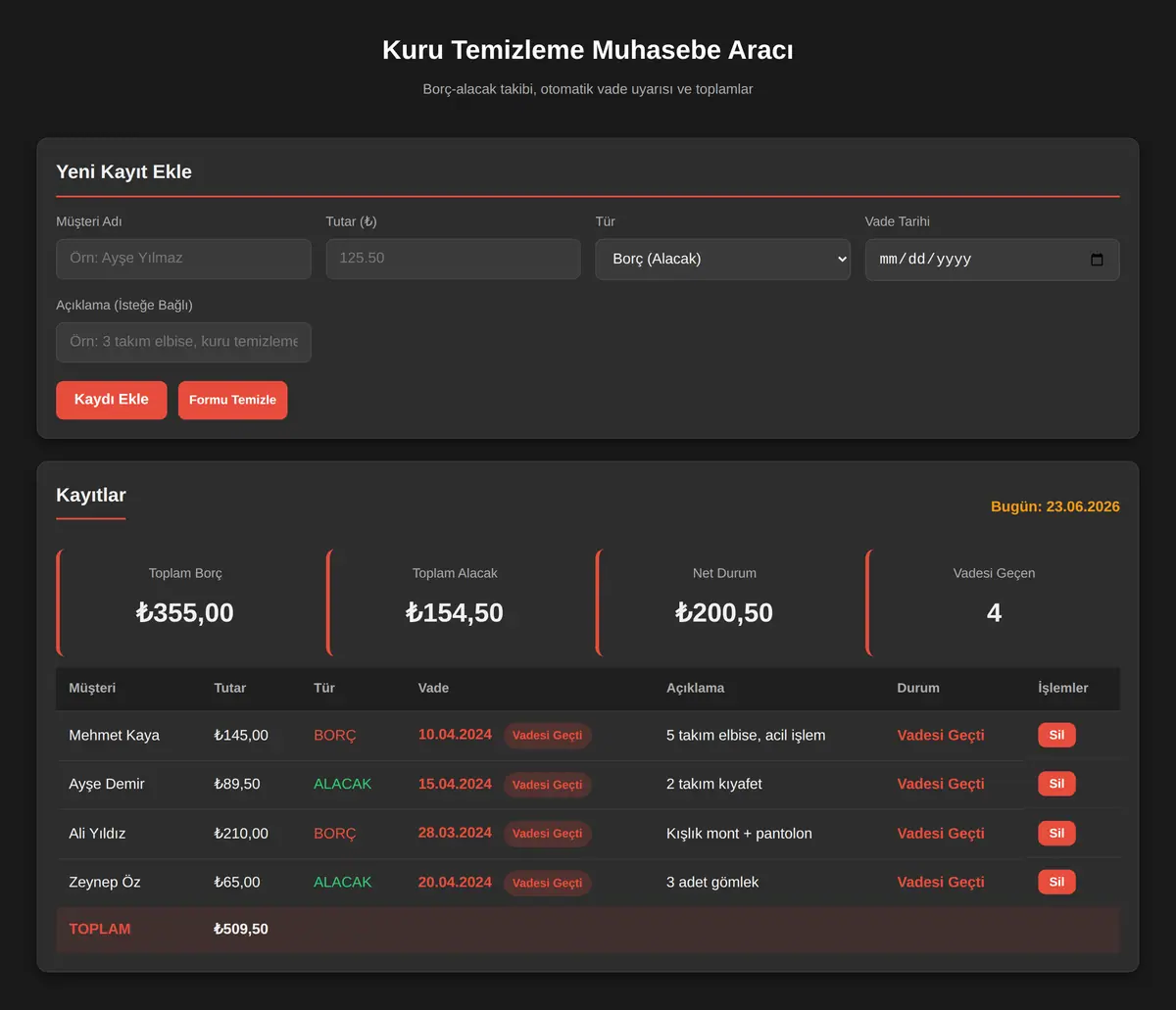Click the ALACAK type in Ayşe Demir's row

343,784
